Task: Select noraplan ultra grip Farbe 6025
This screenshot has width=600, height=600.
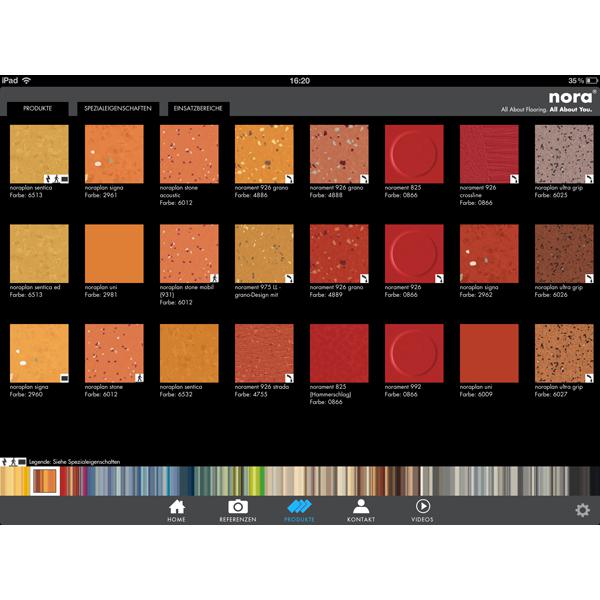Action: coord(564,154)
